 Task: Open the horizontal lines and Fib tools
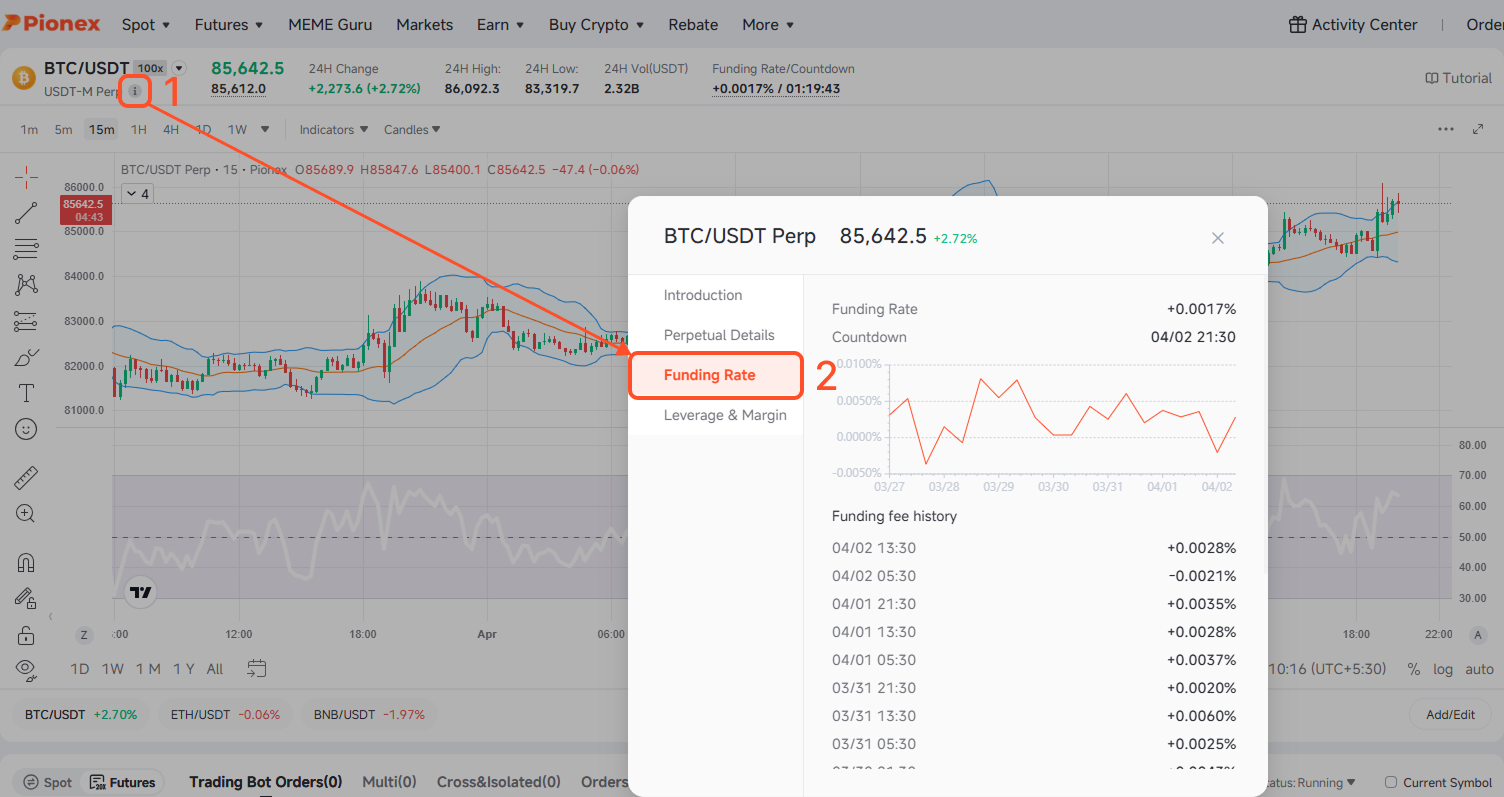pyautogui.click(x=26, y=248)
